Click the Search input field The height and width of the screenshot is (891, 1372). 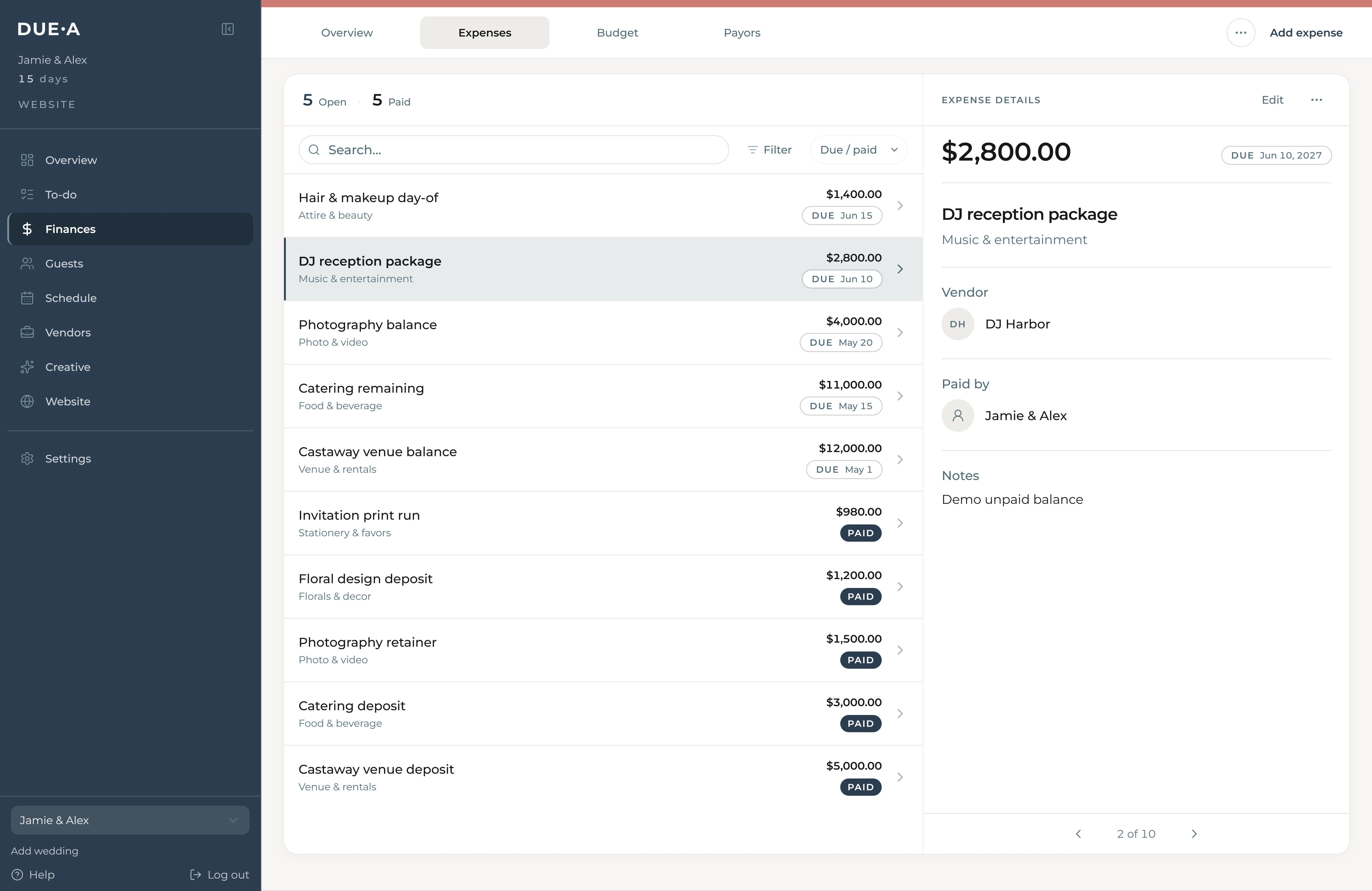pos(514,150)
